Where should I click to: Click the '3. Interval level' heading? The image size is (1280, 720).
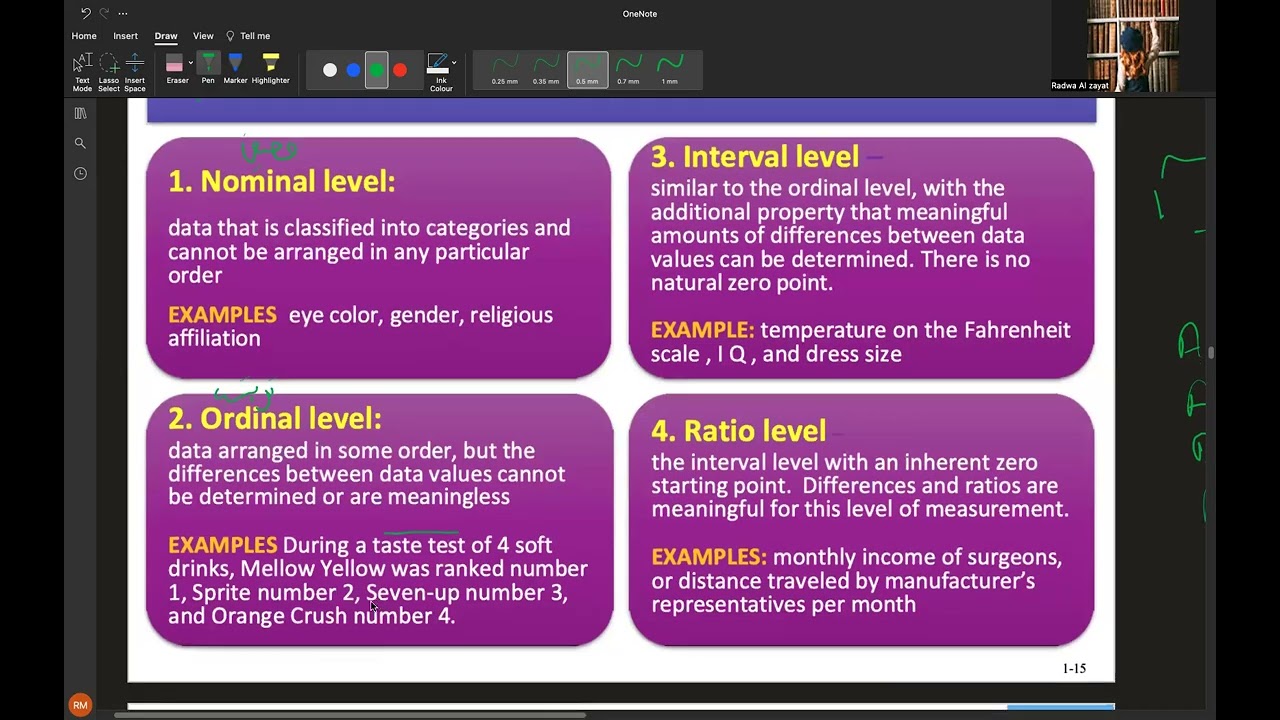(755, 157)
